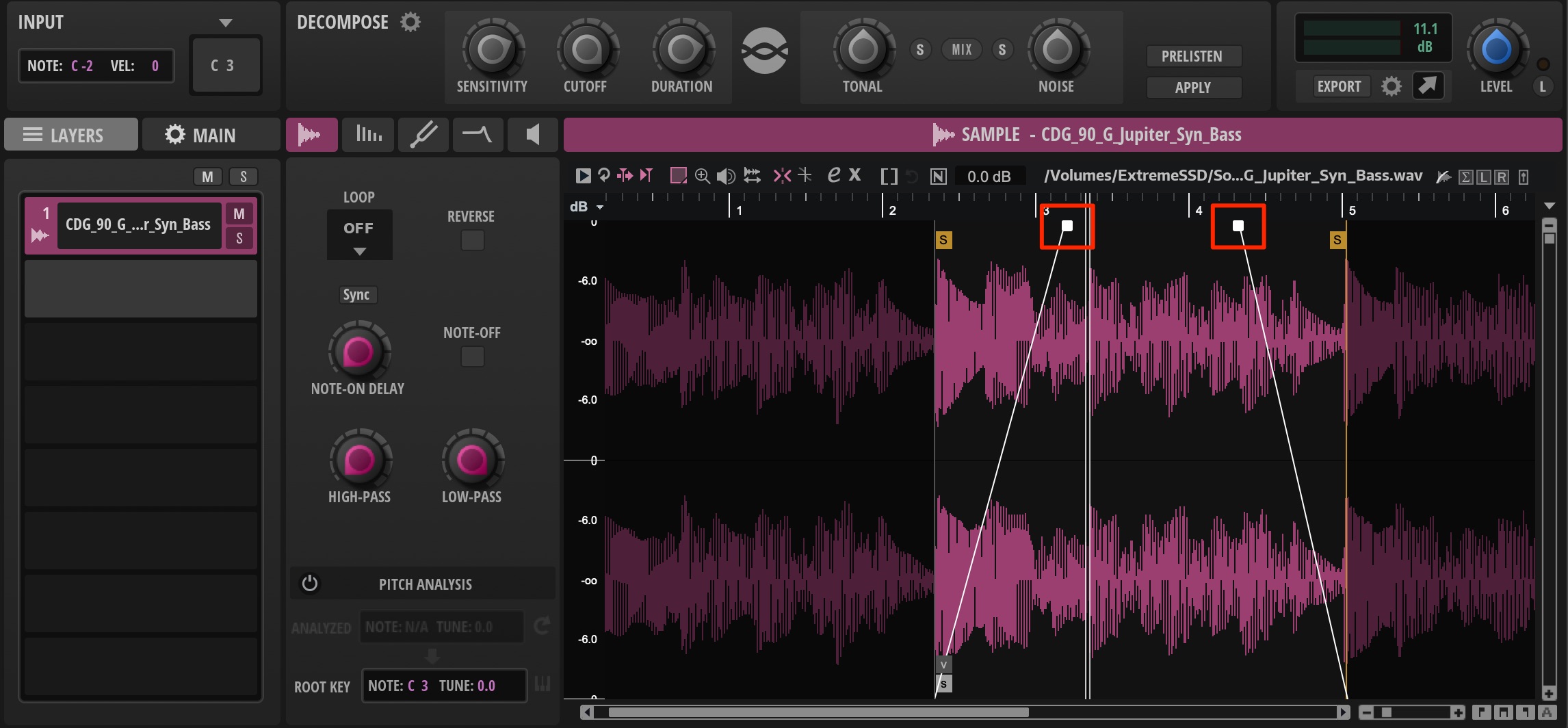Click the trim sample brackets icon
The width and height of the screenshot is (1568, 728).
pos(889,177)
